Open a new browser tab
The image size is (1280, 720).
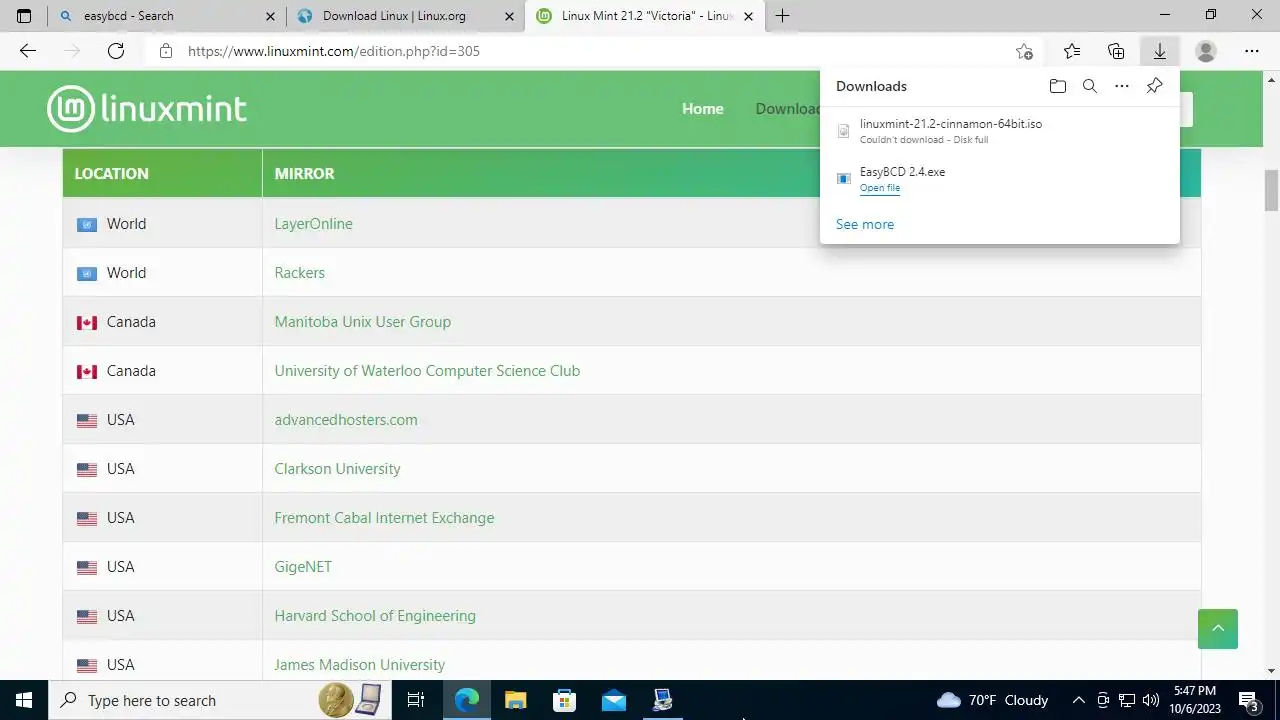[782, 16]
